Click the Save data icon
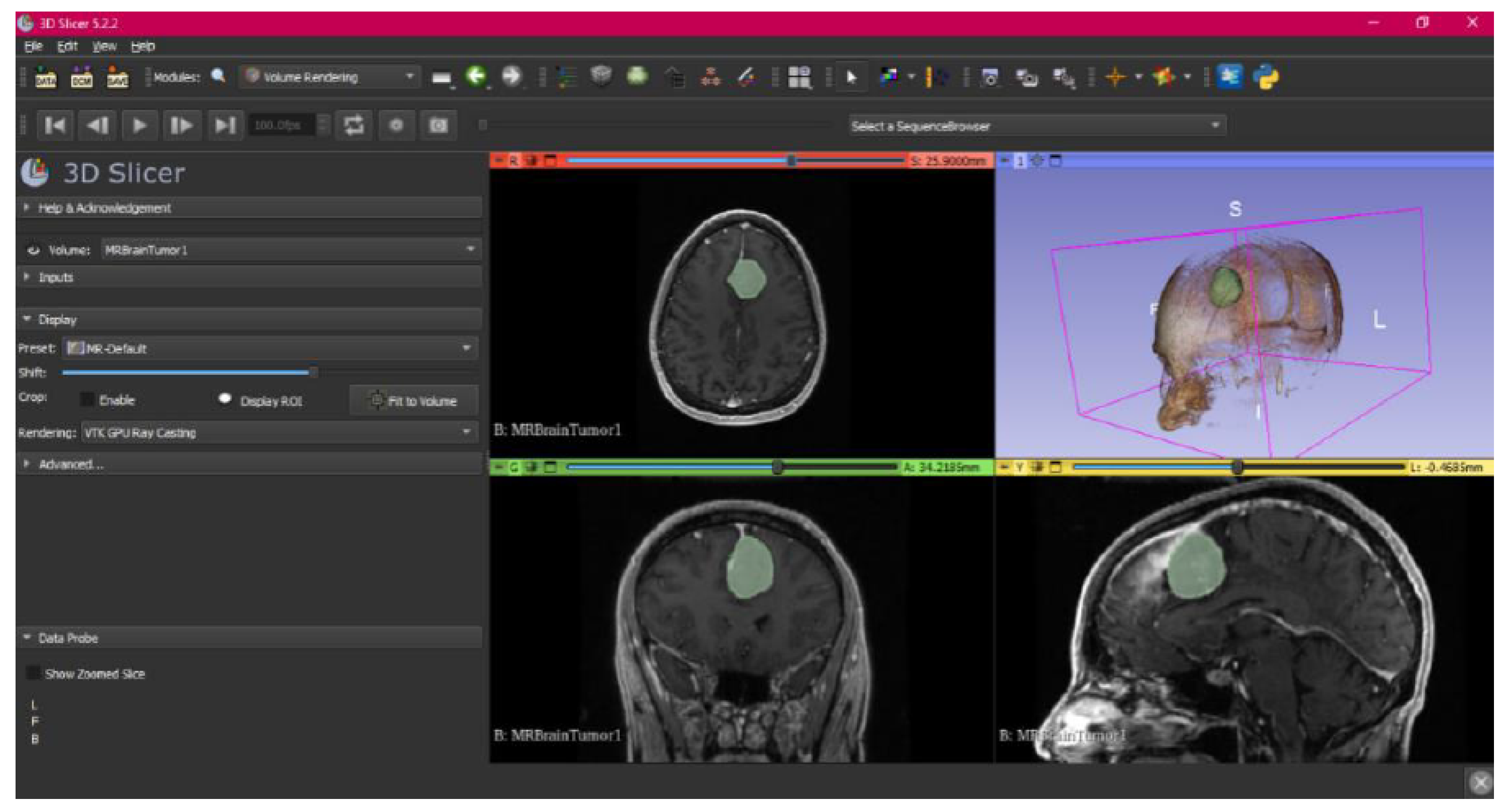The height and width of the screenshot is (812, 1509). pos(117,77)
